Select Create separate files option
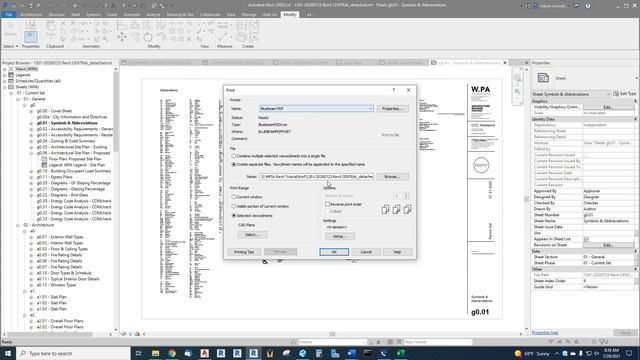The image size is (640, 360). click(234, 164)
